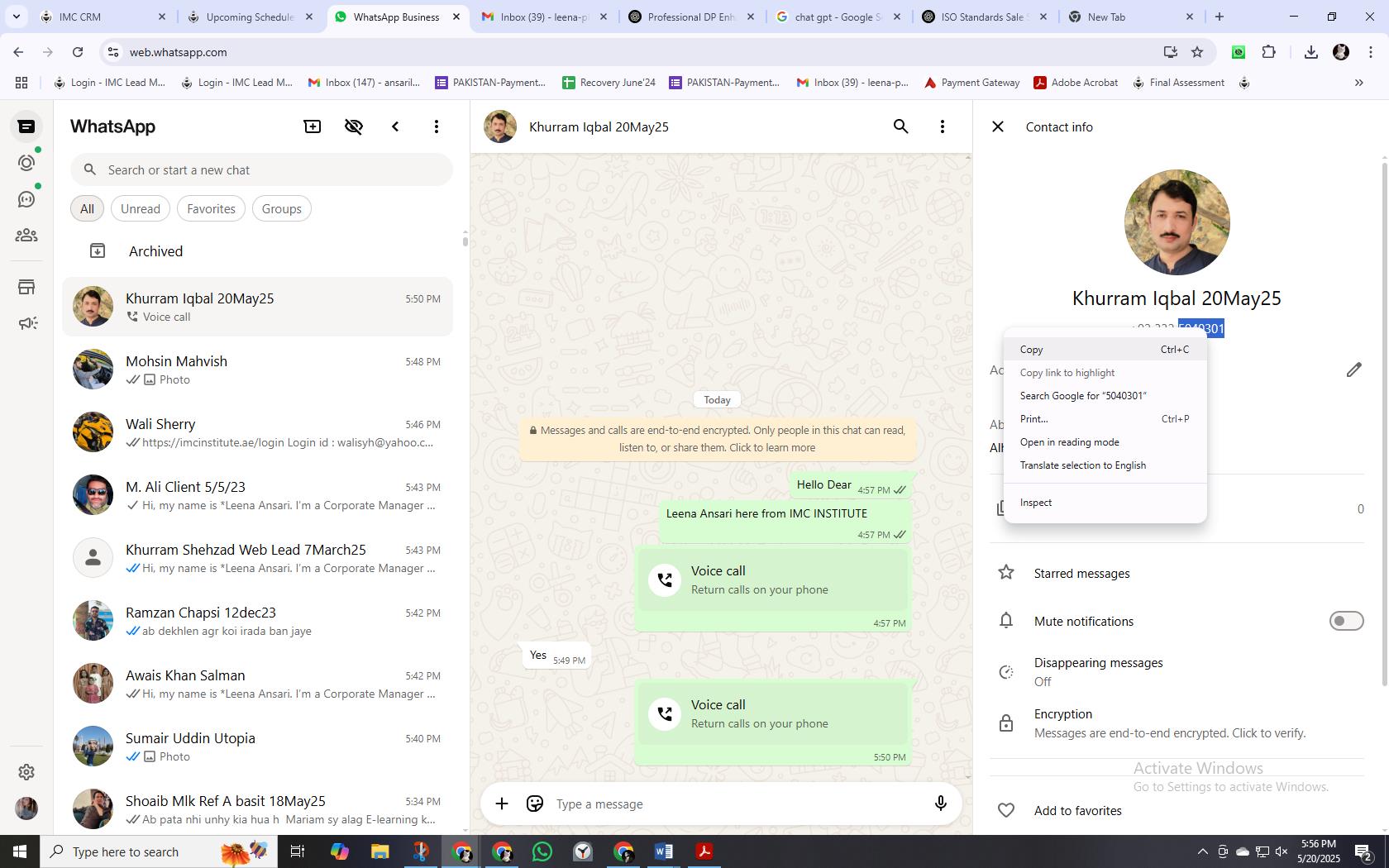Click the New chat icon
The image size is (1389, 868).
313,126
